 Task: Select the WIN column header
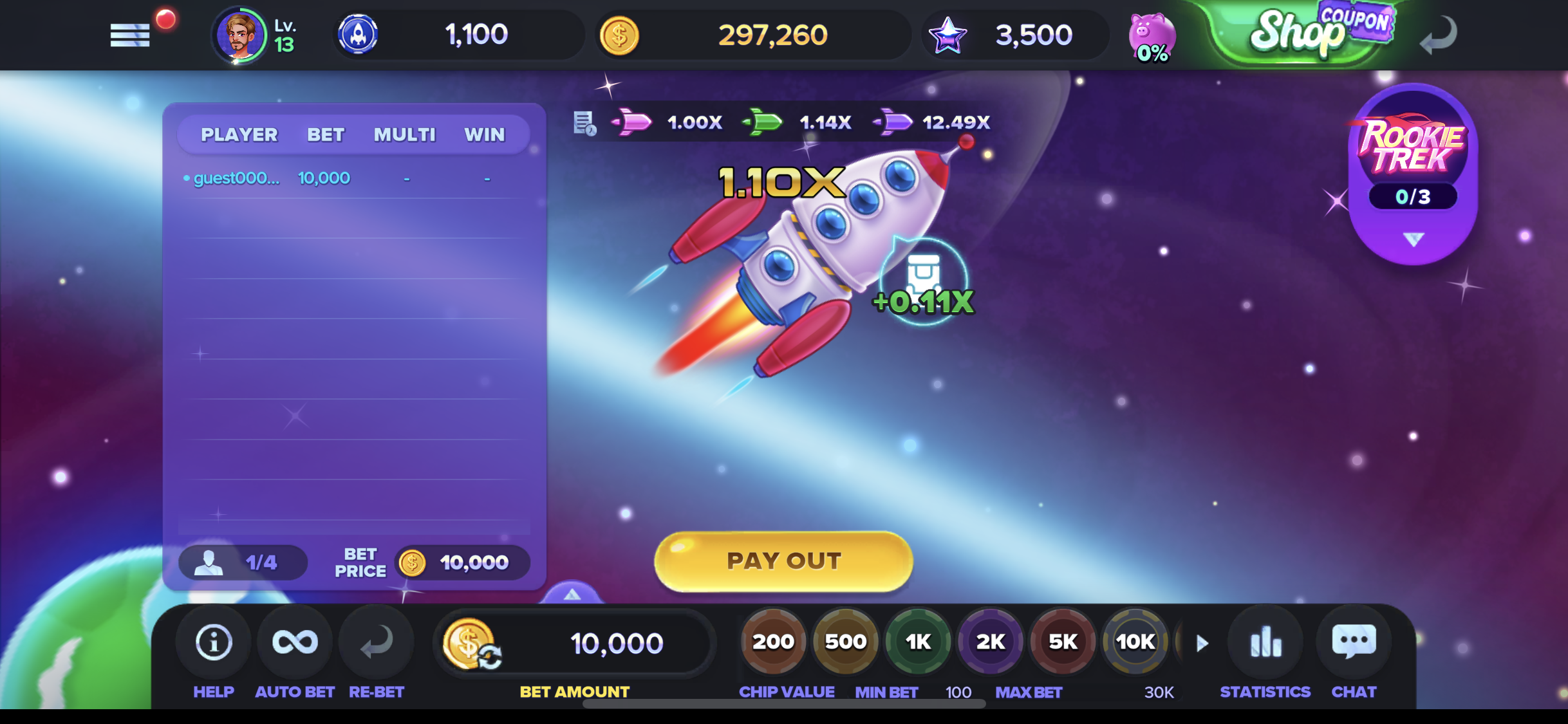click(x=485, y=135)
